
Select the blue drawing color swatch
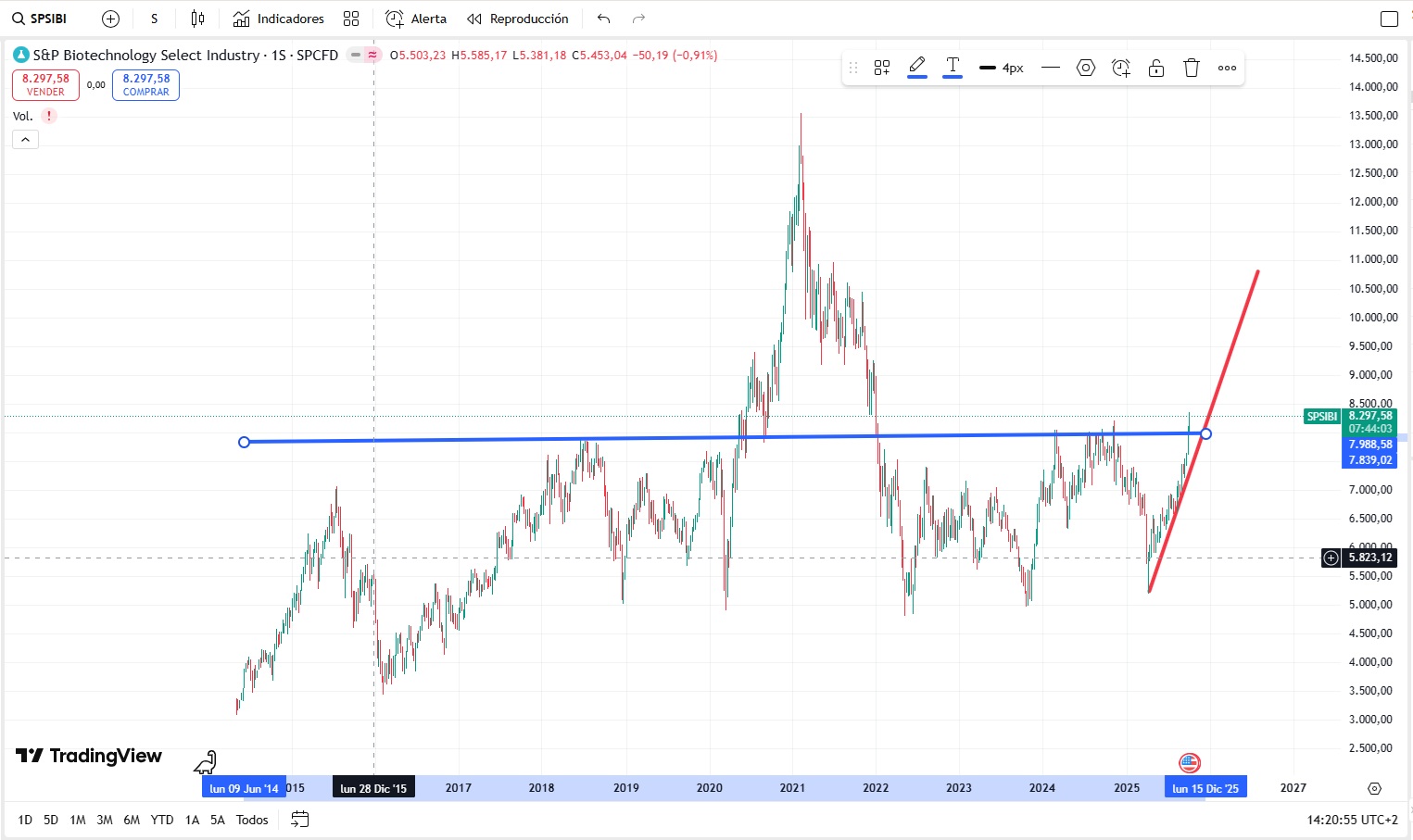tap(917, 77)
